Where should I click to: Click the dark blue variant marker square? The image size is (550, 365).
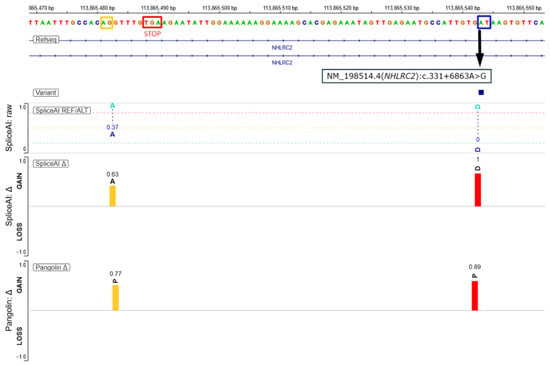tap(481, 92)
